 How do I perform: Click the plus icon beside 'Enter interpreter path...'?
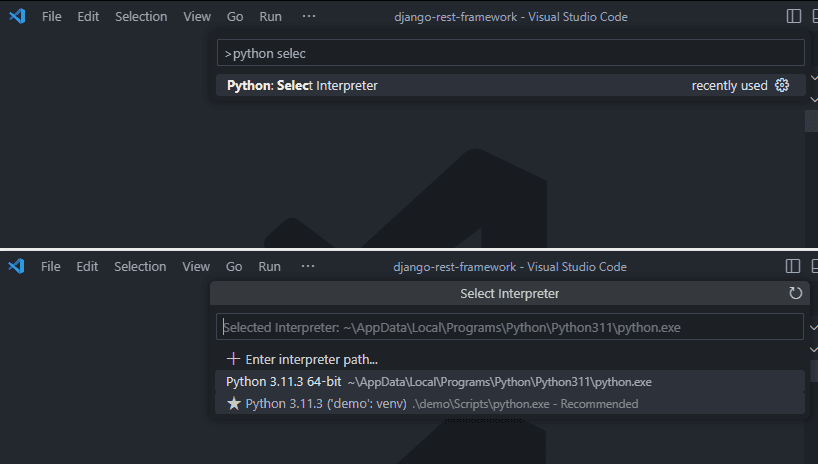233,359
